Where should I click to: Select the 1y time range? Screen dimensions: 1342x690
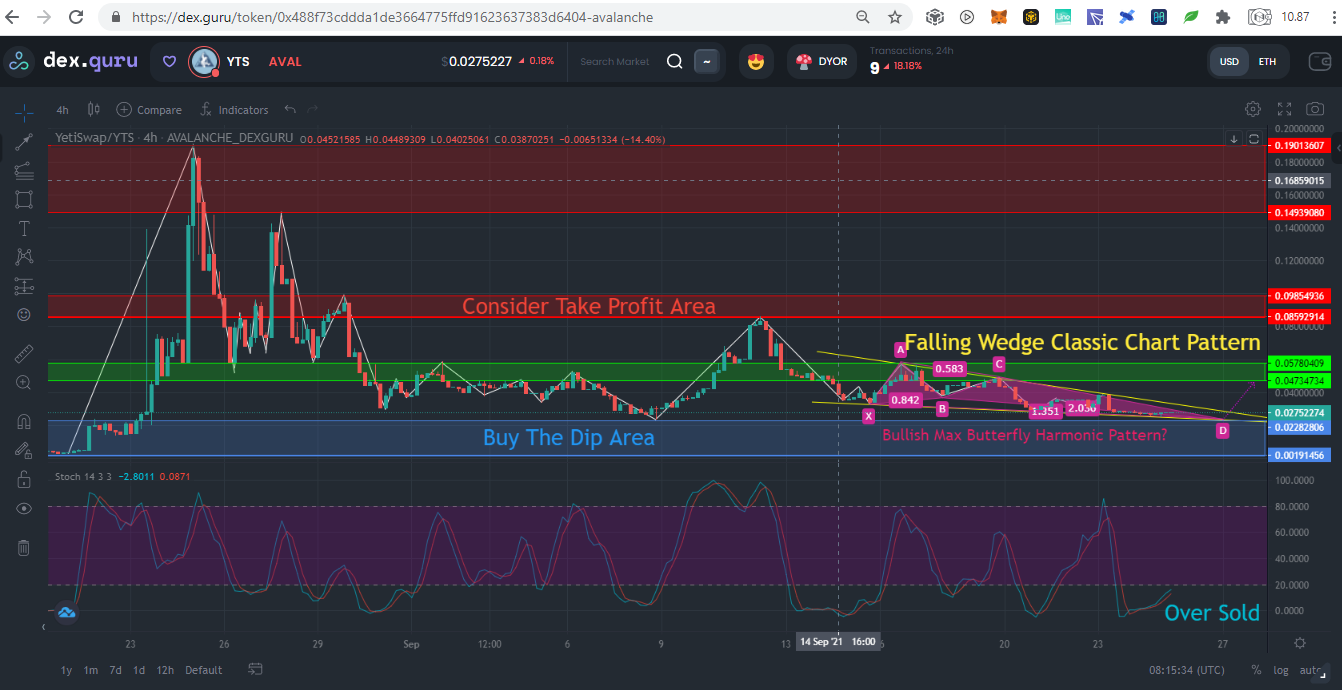66,670
